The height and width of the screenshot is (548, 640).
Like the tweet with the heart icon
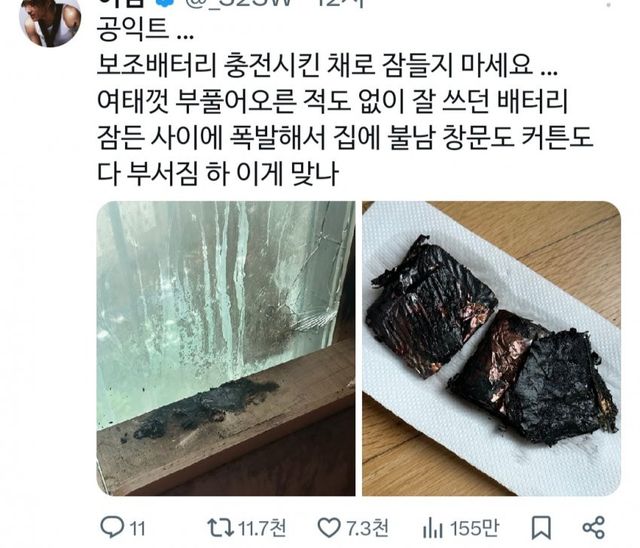pos(329,528)
